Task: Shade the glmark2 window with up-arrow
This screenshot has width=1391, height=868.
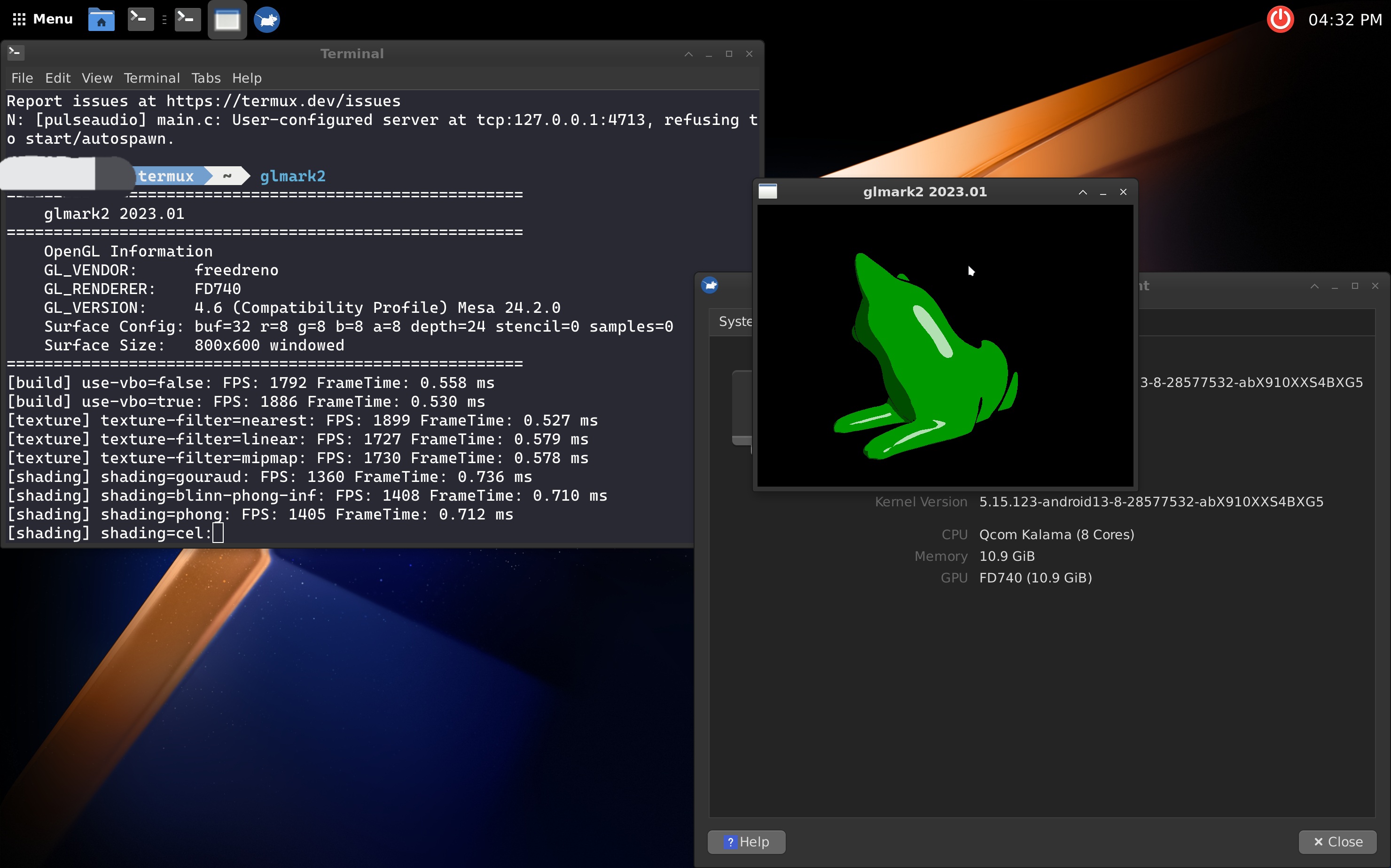Action: point(1083,192)
